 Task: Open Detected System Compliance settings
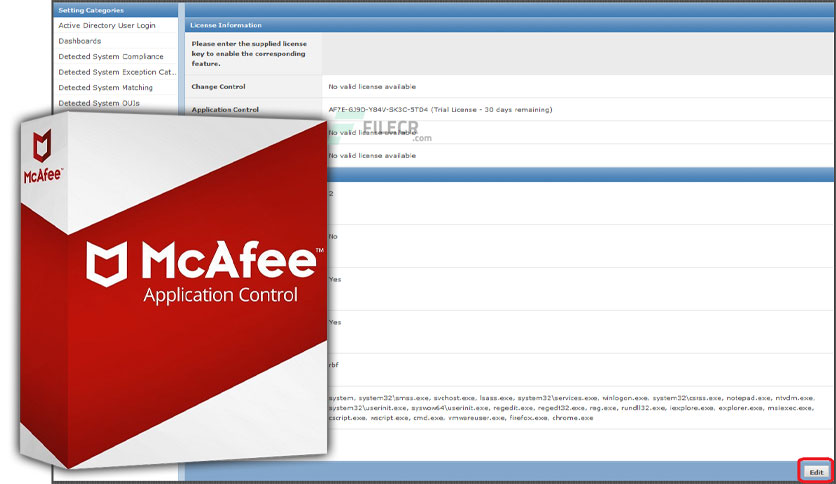[x=111, y=57]
